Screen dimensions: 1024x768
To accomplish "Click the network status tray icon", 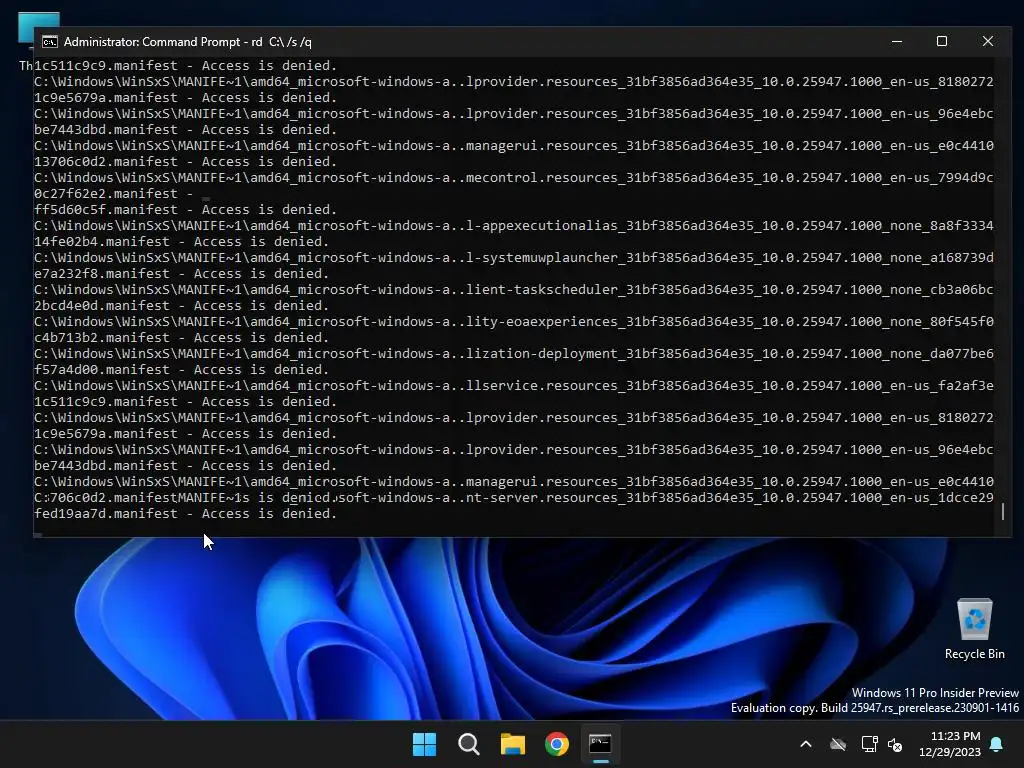I will pos(869,744).
